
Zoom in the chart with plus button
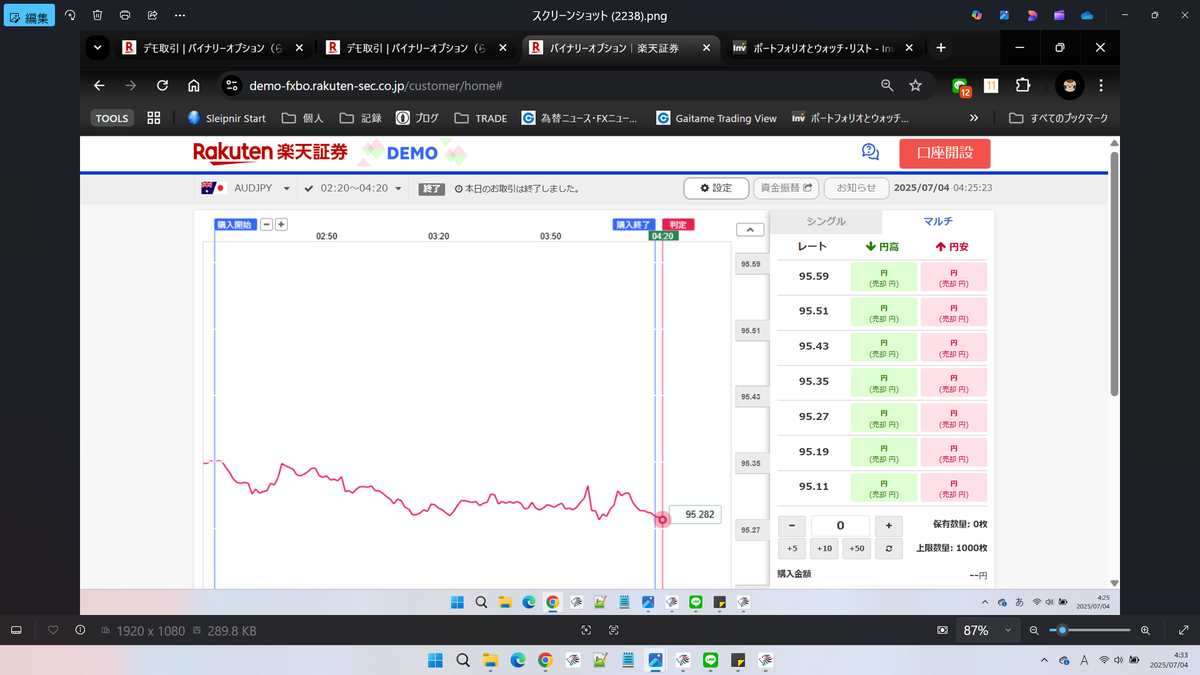[x=281, y=224]
